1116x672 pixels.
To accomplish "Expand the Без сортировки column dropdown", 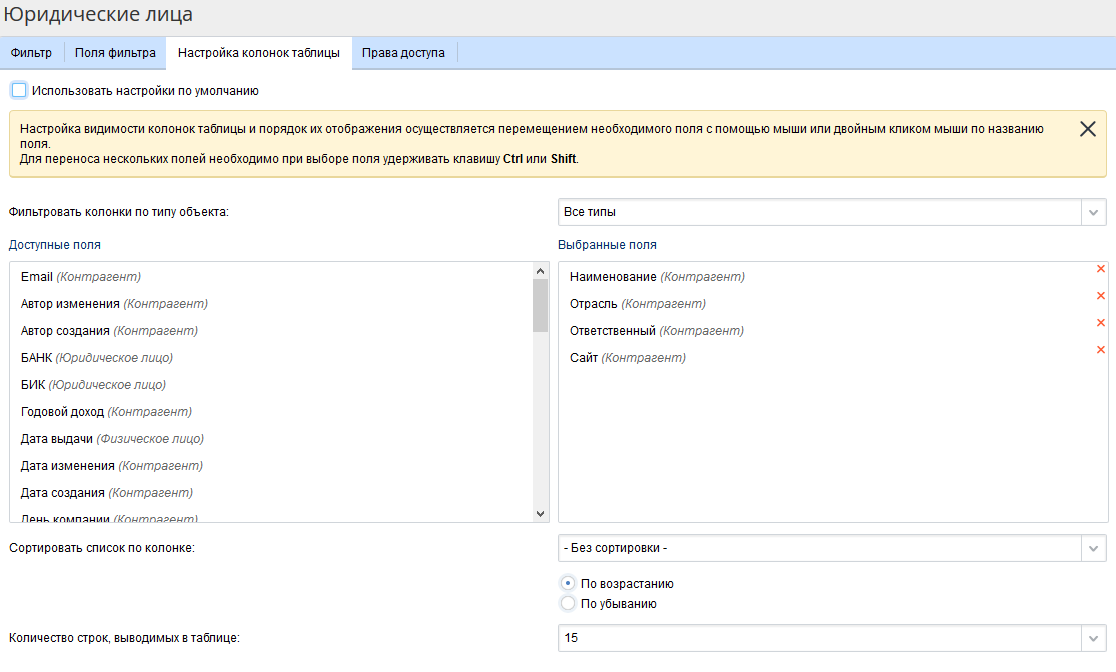I will tap(832, 548).
